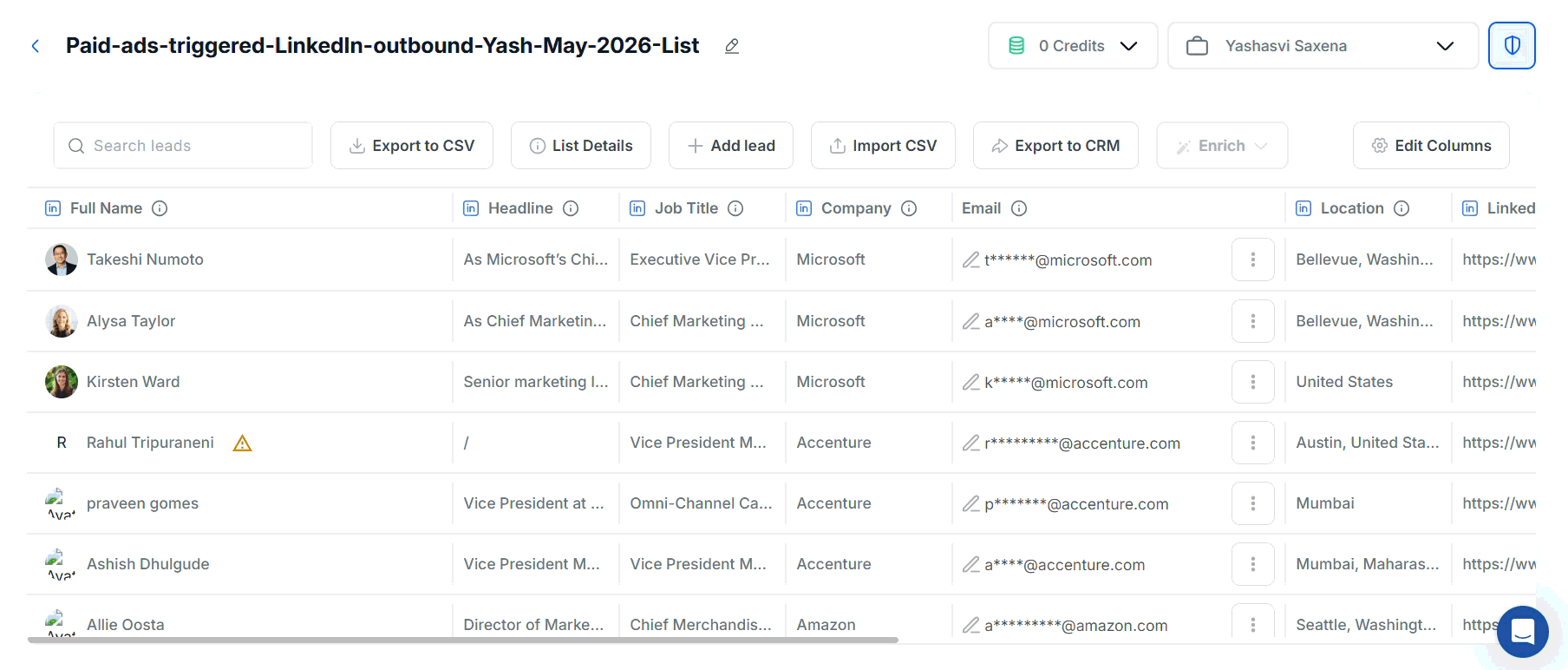Click the Amazon company cell
Image resolution: width=1568 pixels, height=670 pixels.
click(826, 625)
